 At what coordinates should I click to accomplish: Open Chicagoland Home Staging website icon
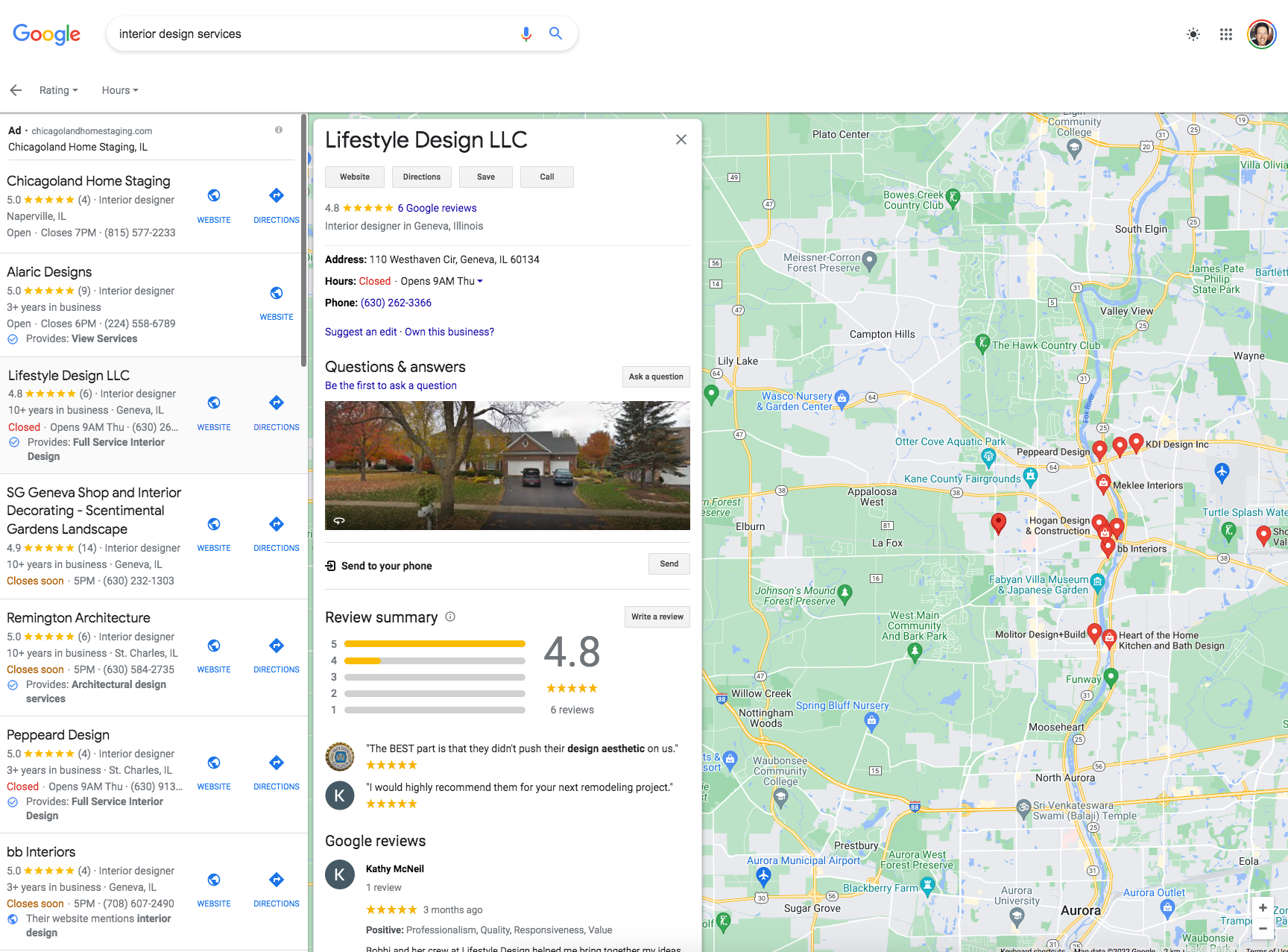pyautogui.click(x=214, y=195)
